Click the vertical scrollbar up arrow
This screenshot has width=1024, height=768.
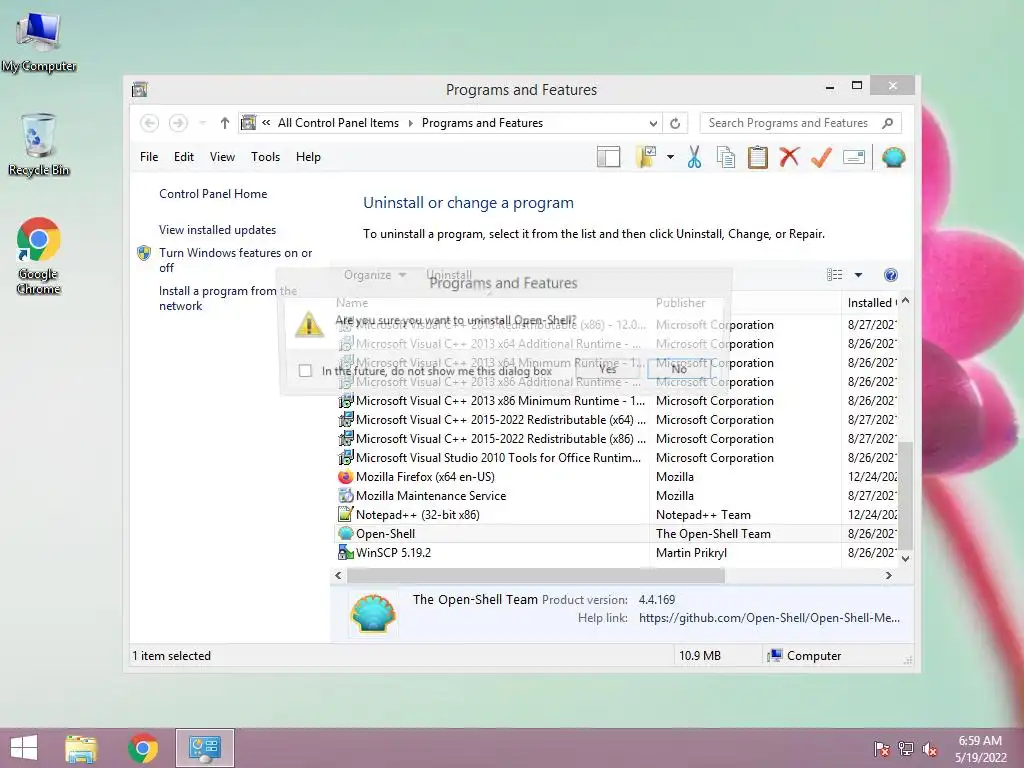click(x=905, y=301)
